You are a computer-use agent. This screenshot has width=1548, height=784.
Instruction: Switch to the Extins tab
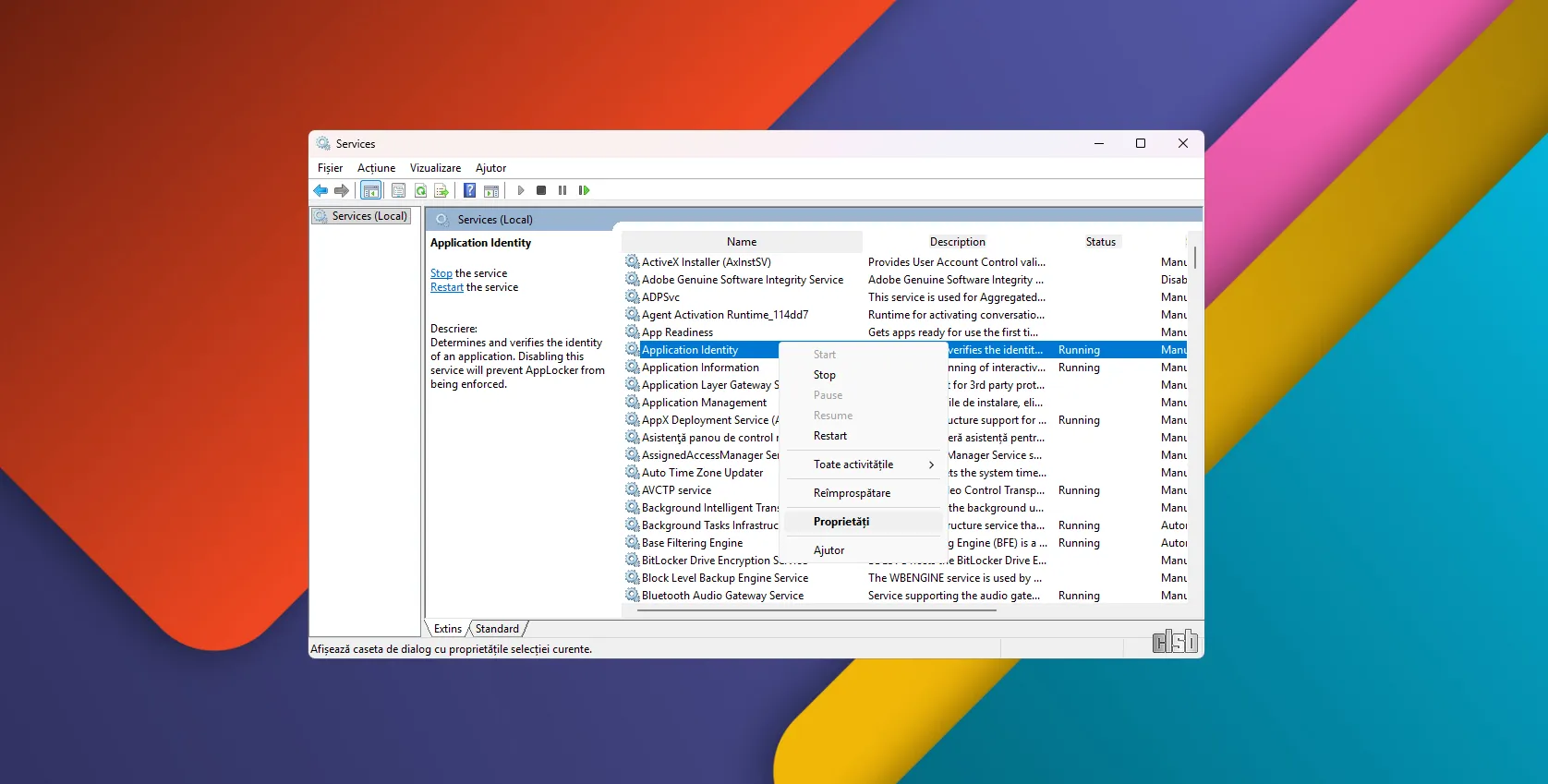448,629
